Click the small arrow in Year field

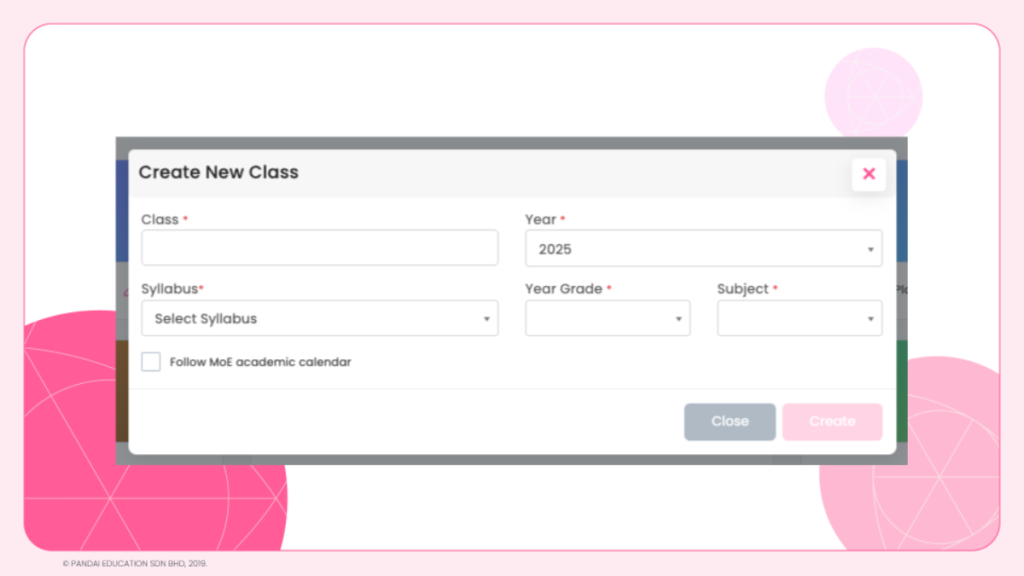870,249
